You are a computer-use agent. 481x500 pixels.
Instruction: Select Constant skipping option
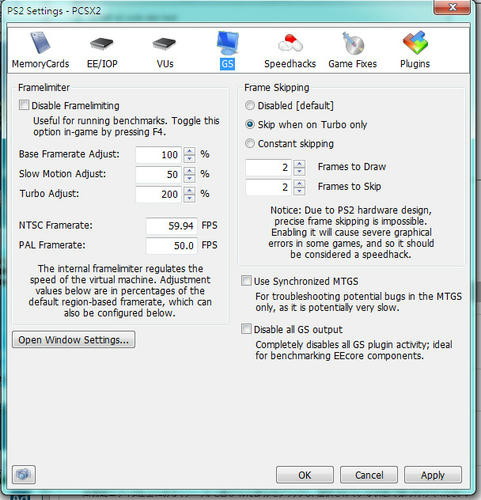(x=250, y=143)
